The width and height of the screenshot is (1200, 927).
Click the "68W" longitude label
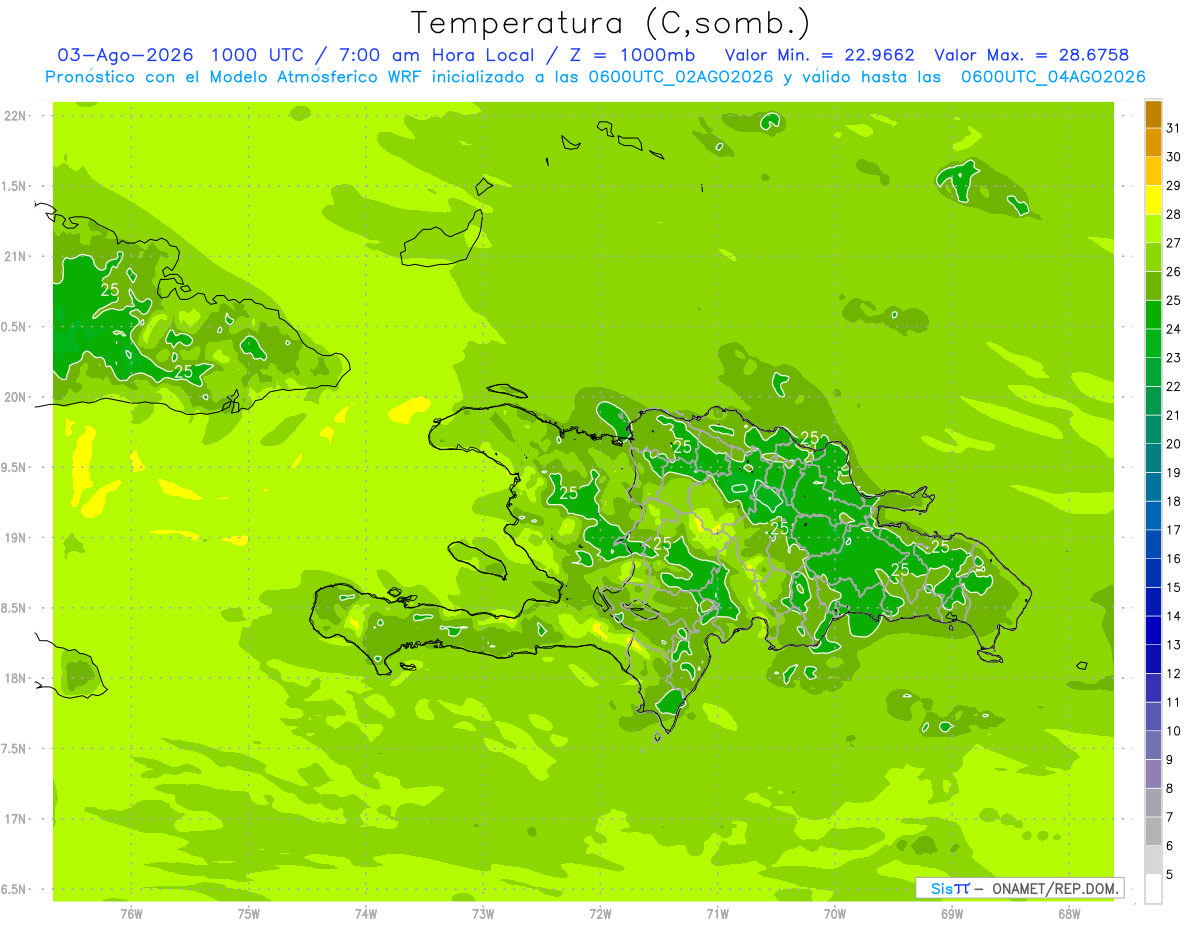tap(1069, 913)
